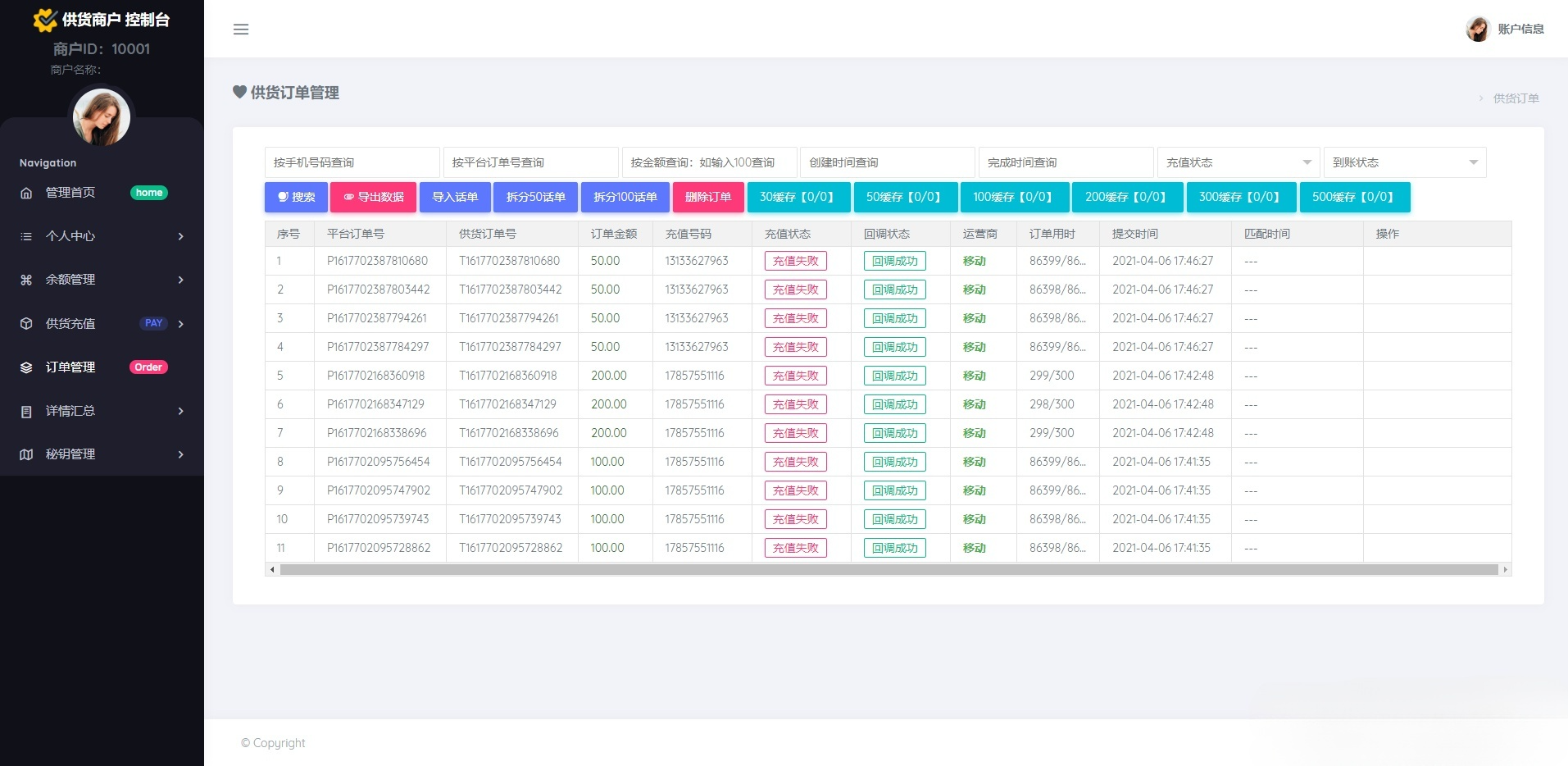The image size is (1568, 766).
Task: Open the 充值状态 dropdown
Action: coord(1238,162)
